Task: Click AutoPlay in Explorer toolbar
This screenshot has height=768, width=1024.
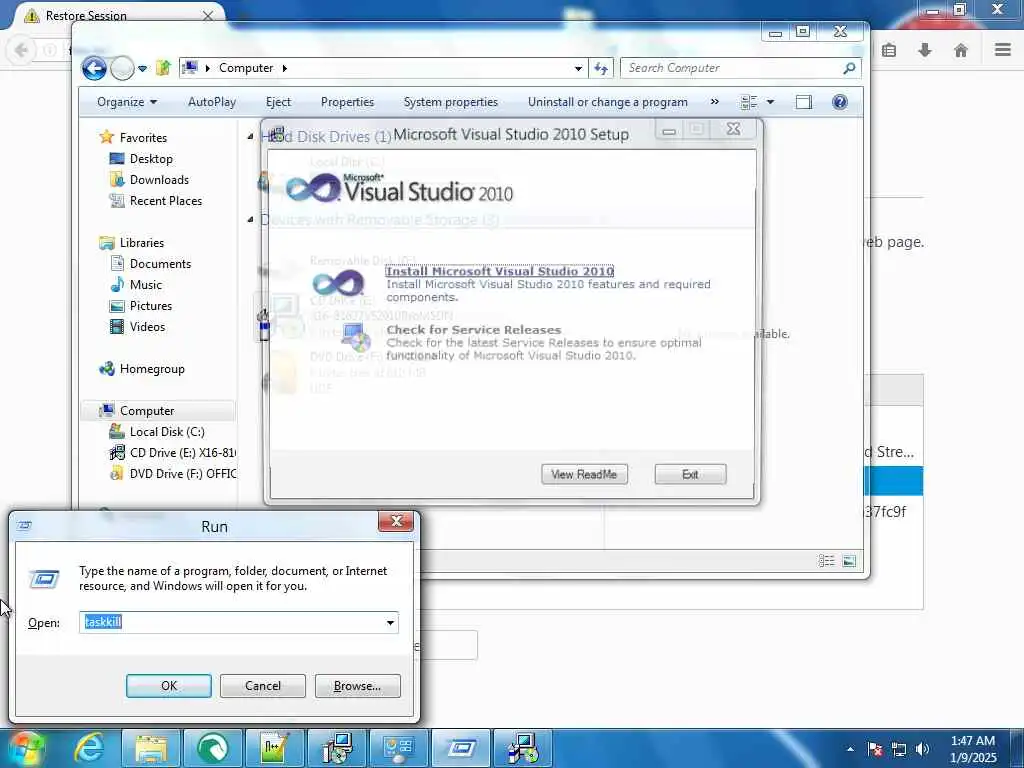Action: coord(212,102)
